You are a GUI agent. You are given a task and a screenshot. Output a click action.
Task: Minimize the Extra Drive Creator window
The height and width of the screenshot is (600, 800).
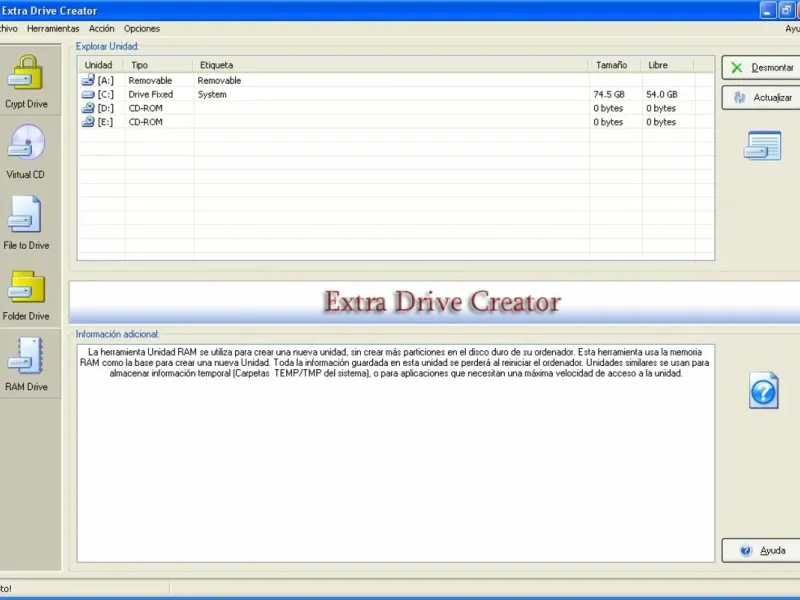767,10
